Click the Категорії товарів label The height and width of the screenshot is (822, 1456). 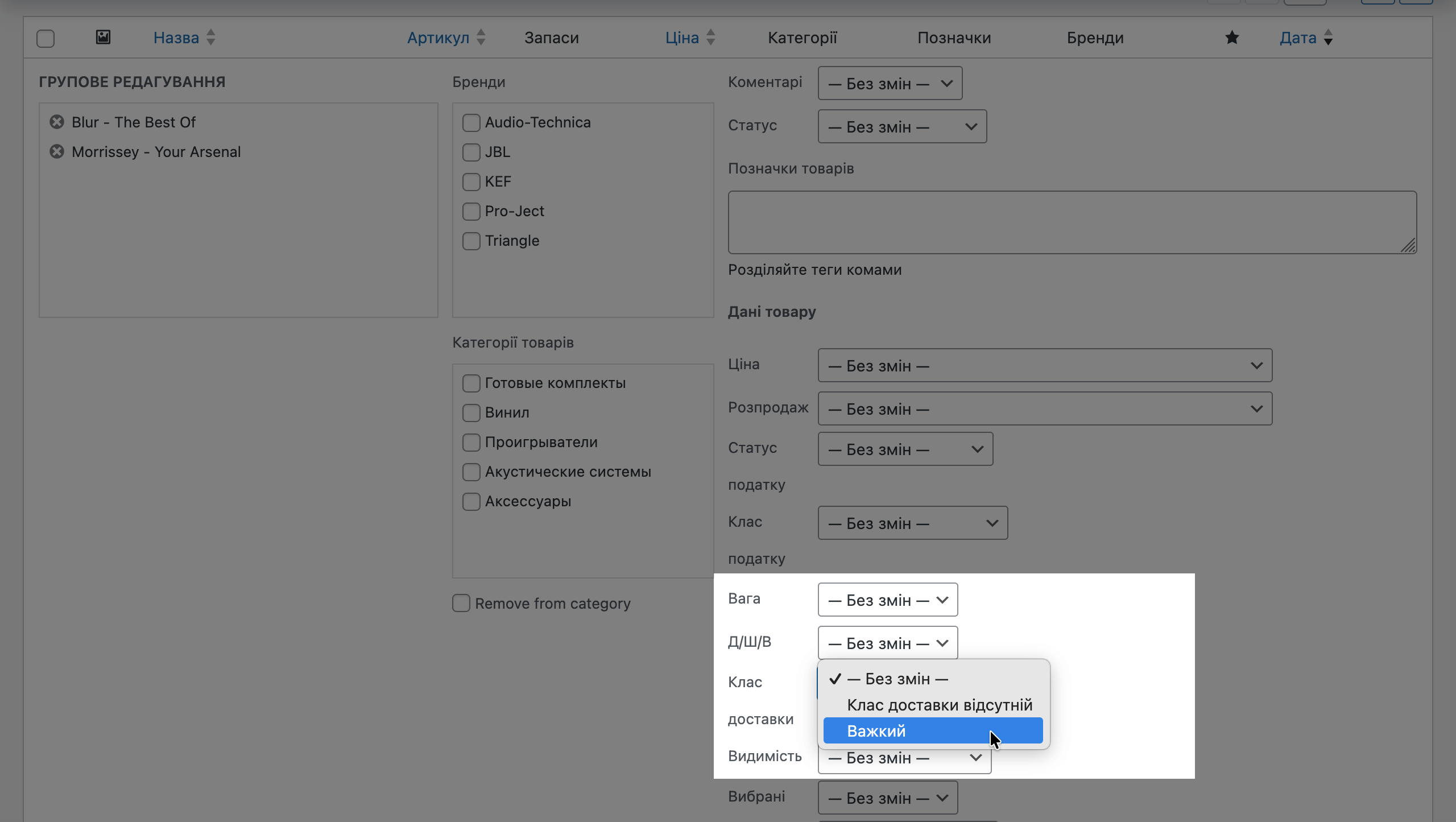click(x=513, y=342)
